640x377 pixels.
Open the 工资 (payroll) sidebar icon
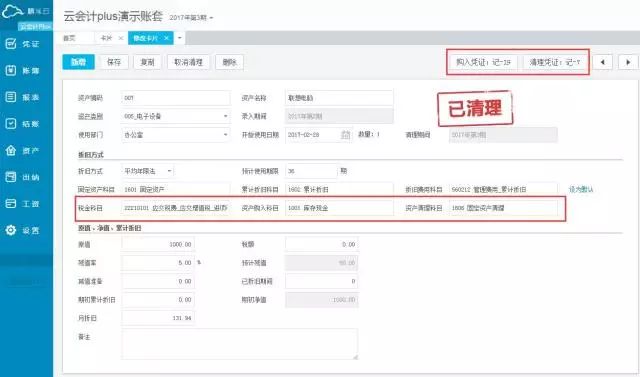[11, 204]
